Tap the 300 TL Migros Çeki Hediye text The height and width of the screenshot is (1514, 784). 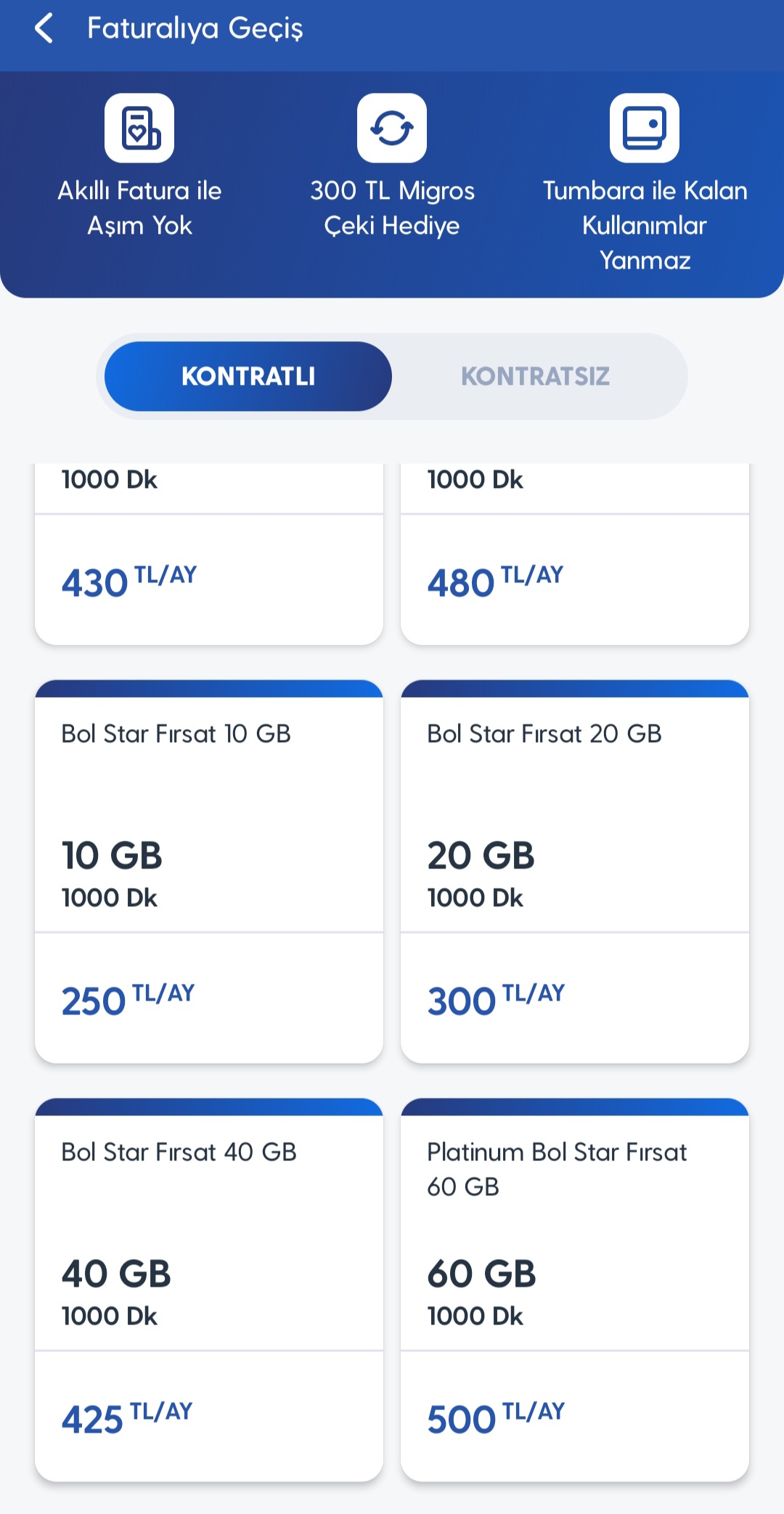392,208
